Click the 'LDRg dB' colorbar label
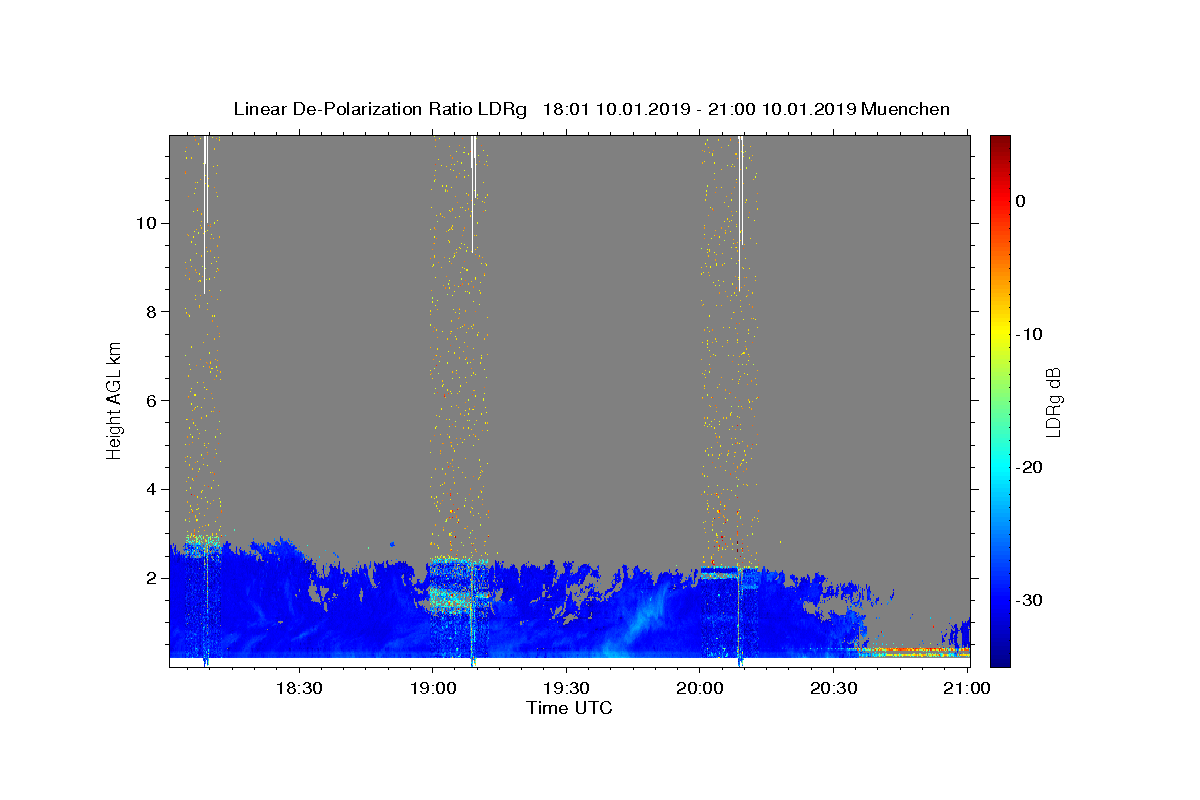The width and height of the screenshot is (1200, 800). point(1052,402)
